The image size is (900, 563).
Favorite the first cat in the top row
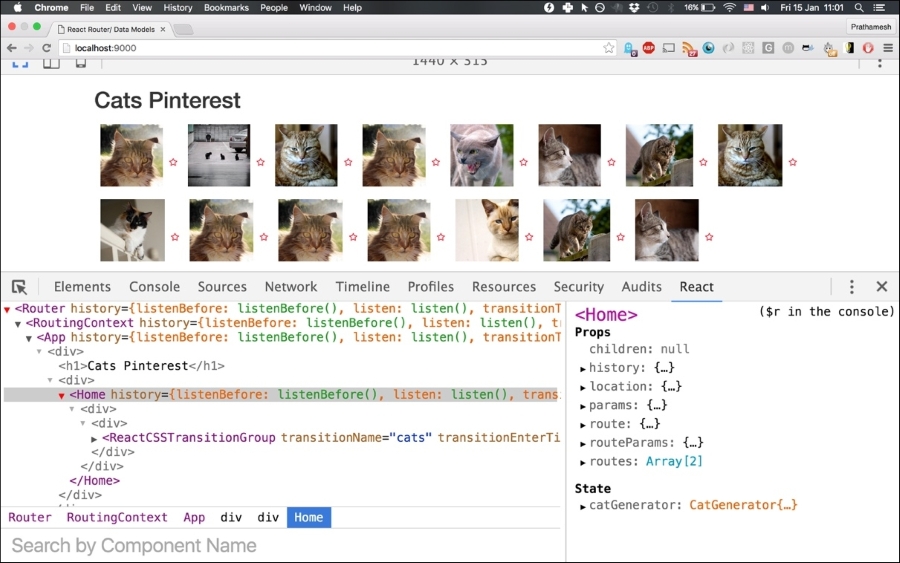point(173,162)
